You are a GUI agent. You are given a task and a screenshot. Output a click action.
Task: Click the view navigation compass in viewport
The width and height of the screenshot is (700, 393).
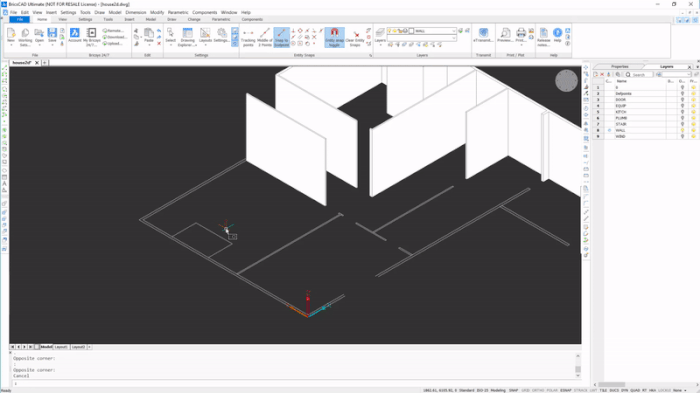pos(566,81)
